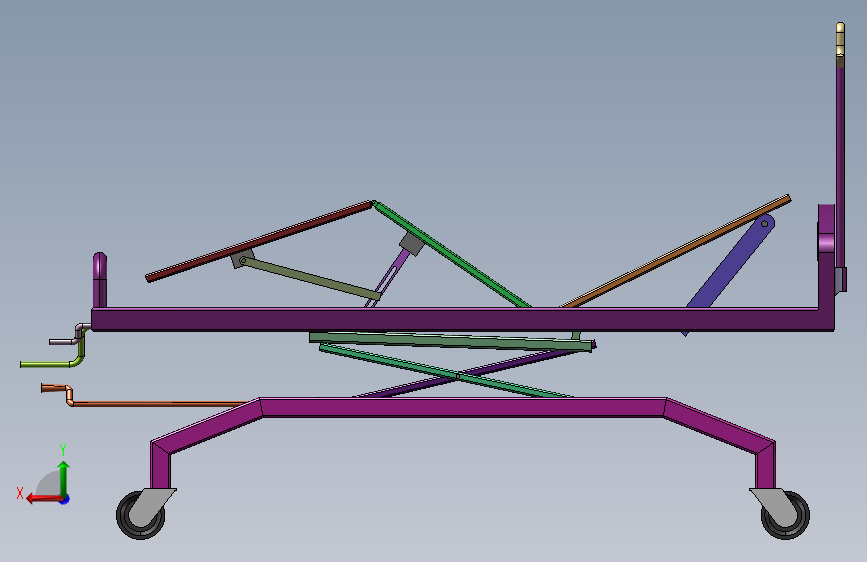Image resolution: width=867 pixels, height=562 pixels.
Task: Select the dark purple main bed frame beam
Action: [x=455, y=320]
